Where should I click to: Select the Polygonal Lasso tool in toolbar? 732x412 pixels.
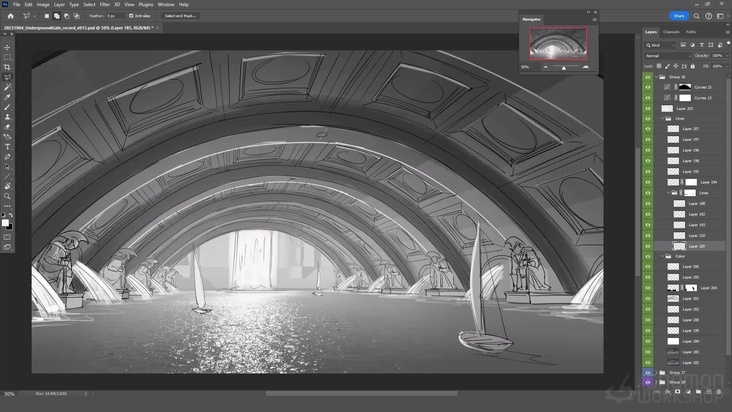[7, 77]
